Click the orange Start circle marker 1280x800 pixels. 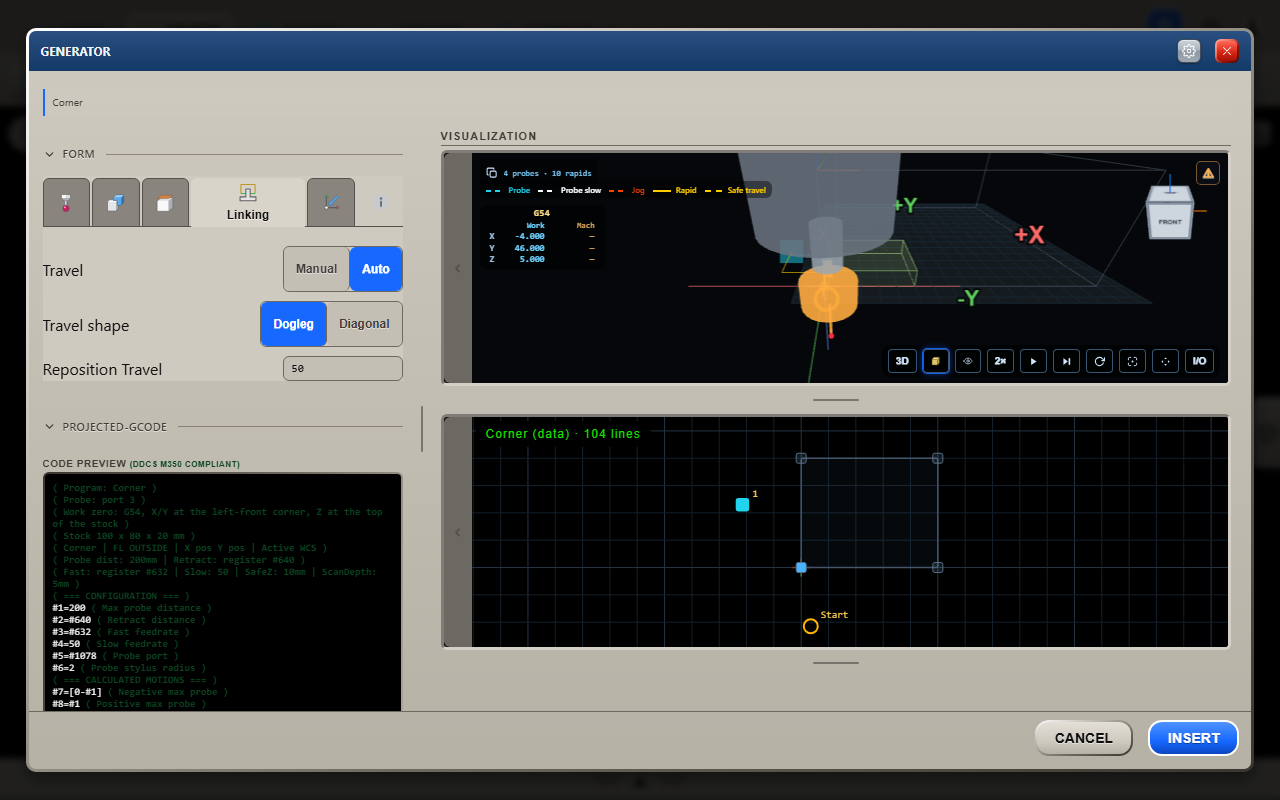coord(810,626)
